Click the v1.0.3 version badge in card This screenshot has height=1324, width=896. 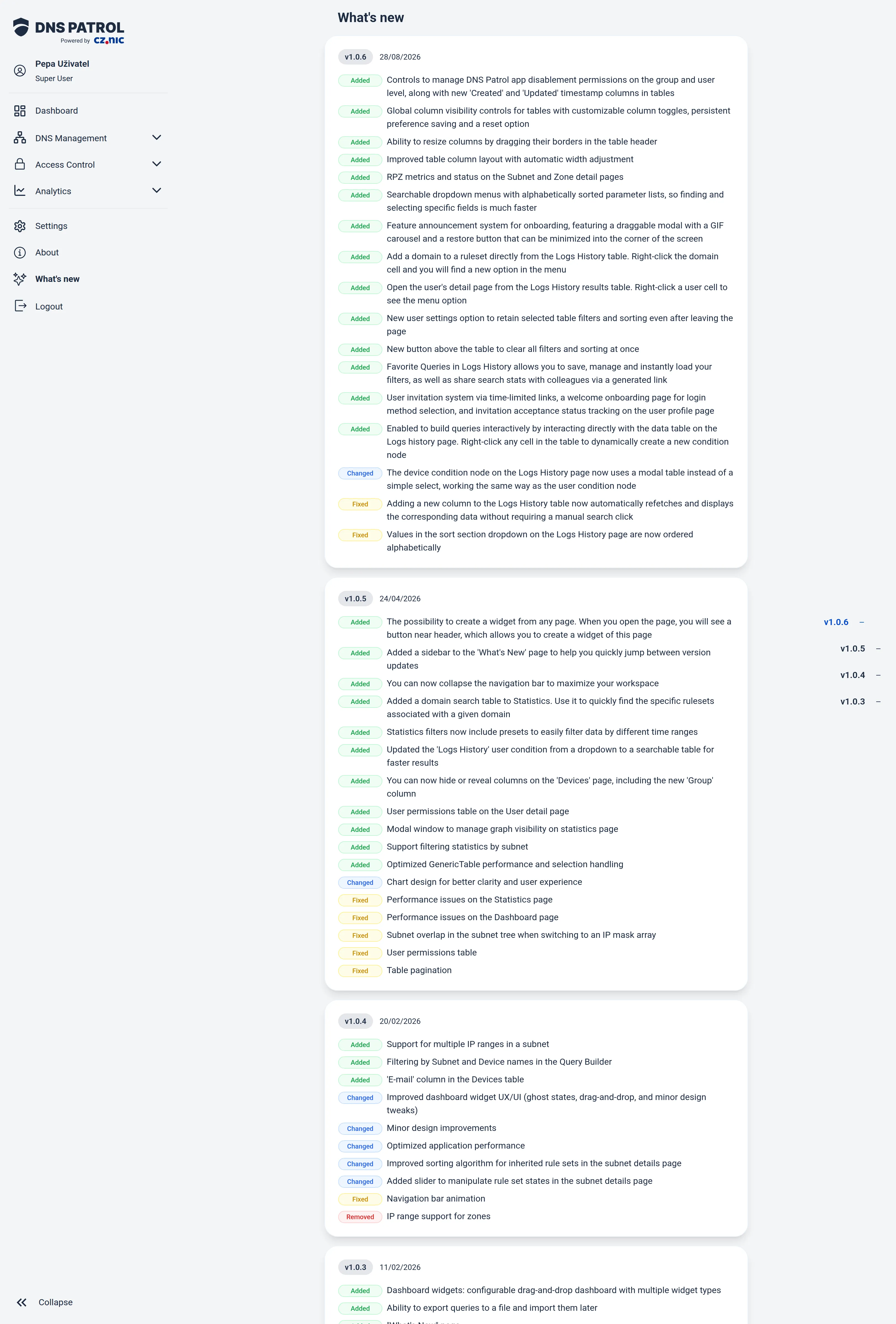pyautogui.click(x=355, y=1268)
